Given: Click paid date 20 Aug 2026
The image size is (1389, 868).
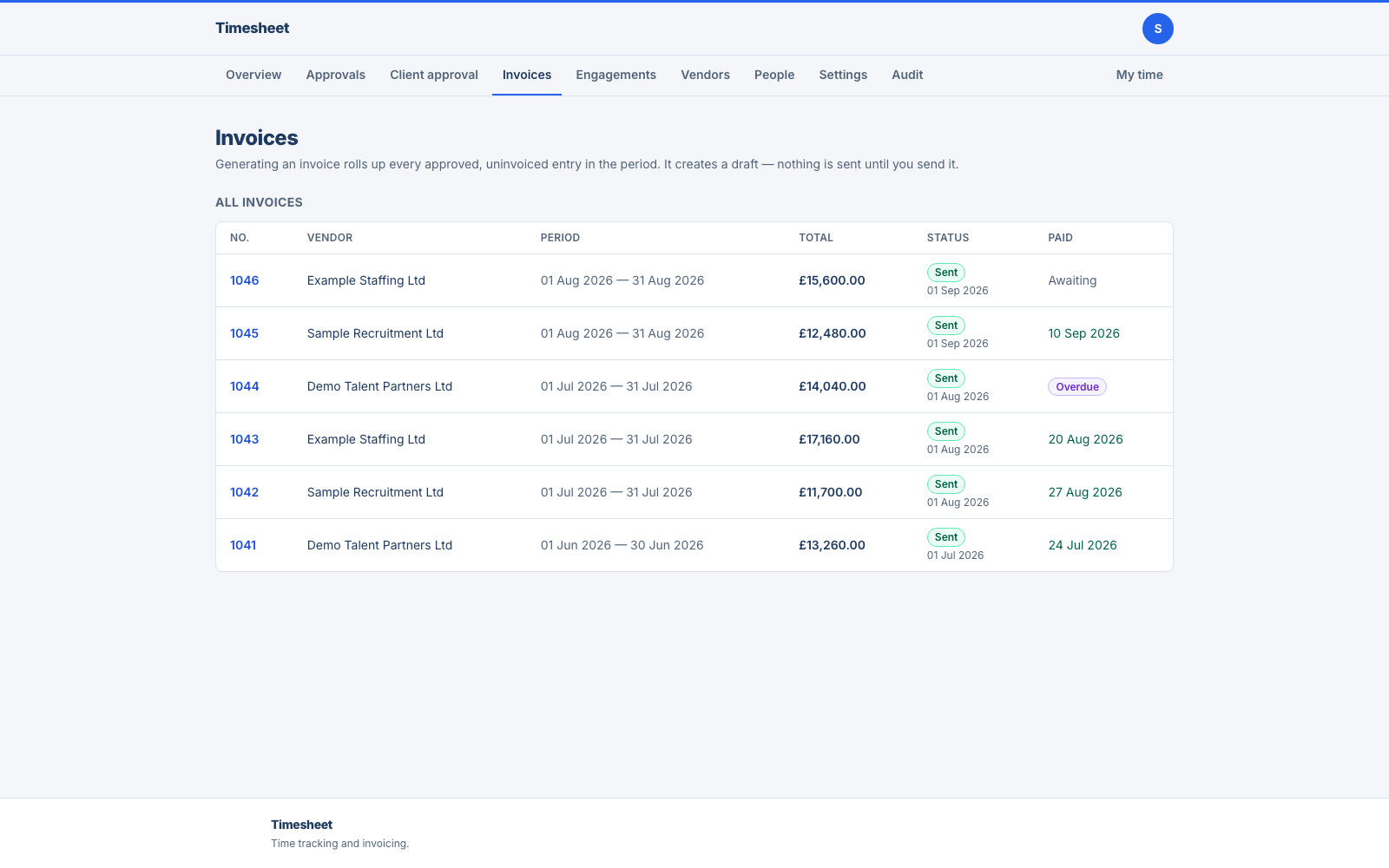Looking at the screenshot, I should (1085, 439).
